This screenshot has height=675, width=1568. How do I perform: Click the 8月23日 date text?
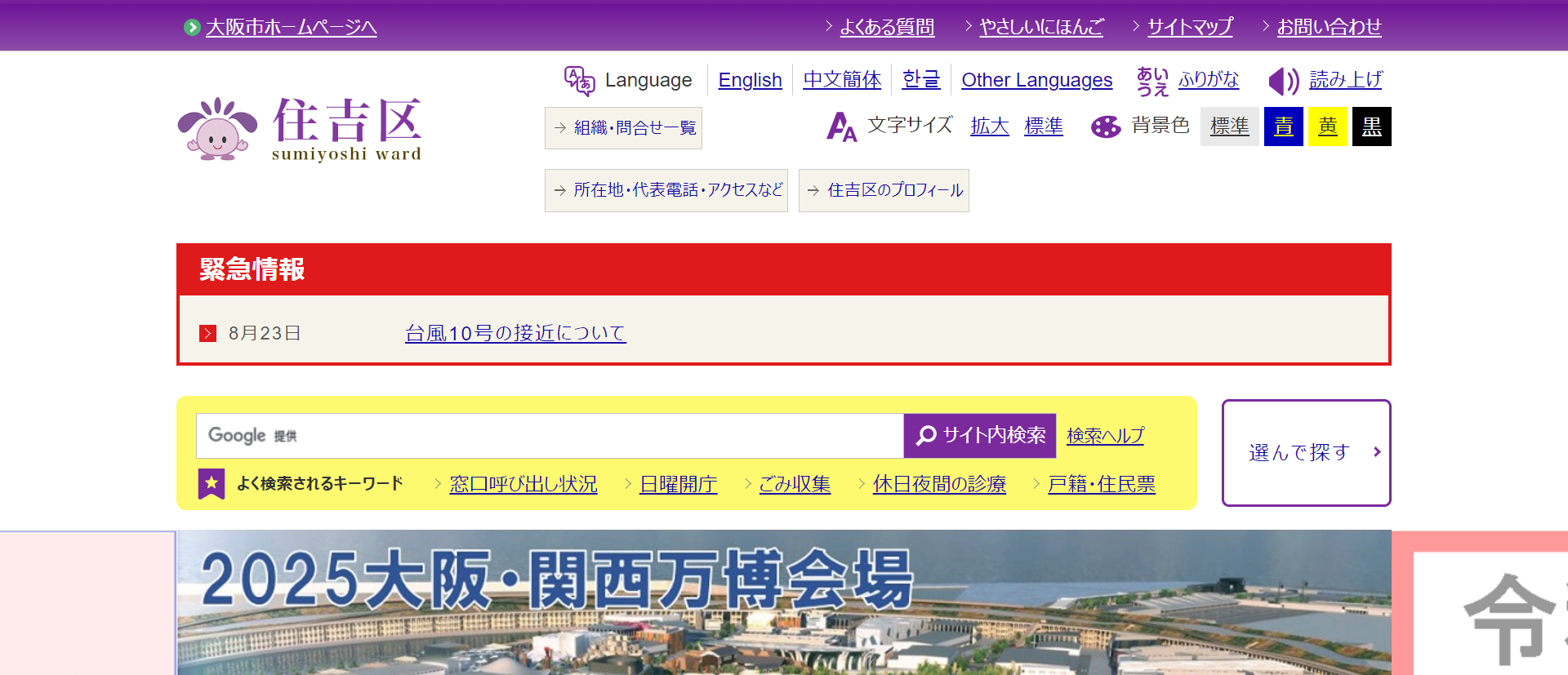click(265, 333)
